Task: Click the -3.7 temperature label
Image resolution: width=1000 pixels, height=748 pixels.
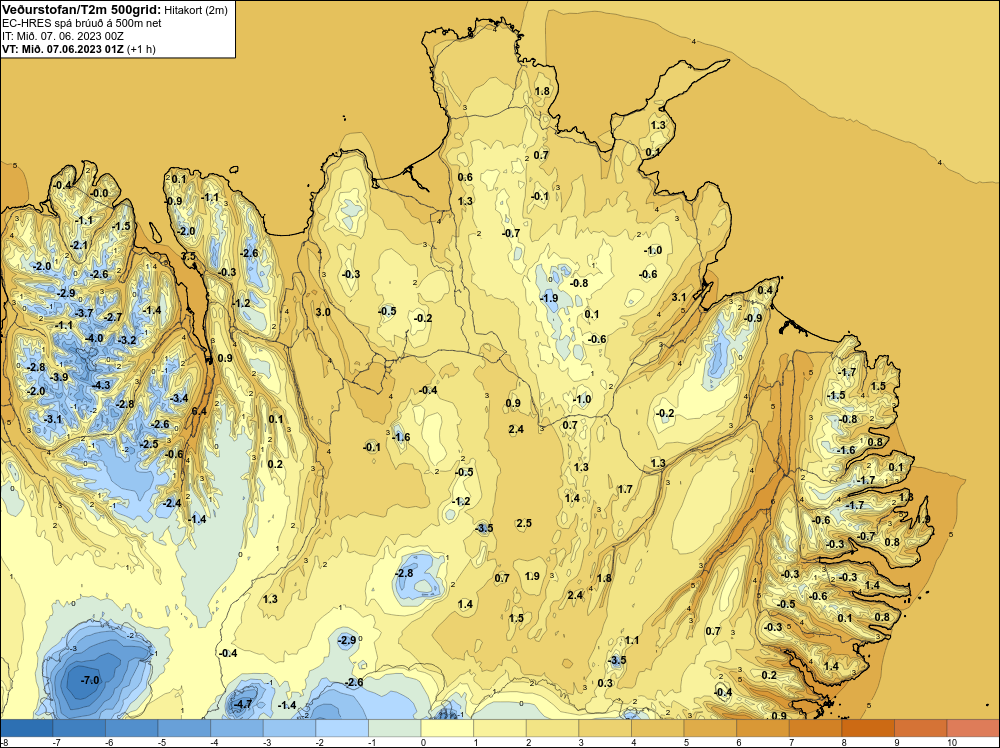Action: 84,313
